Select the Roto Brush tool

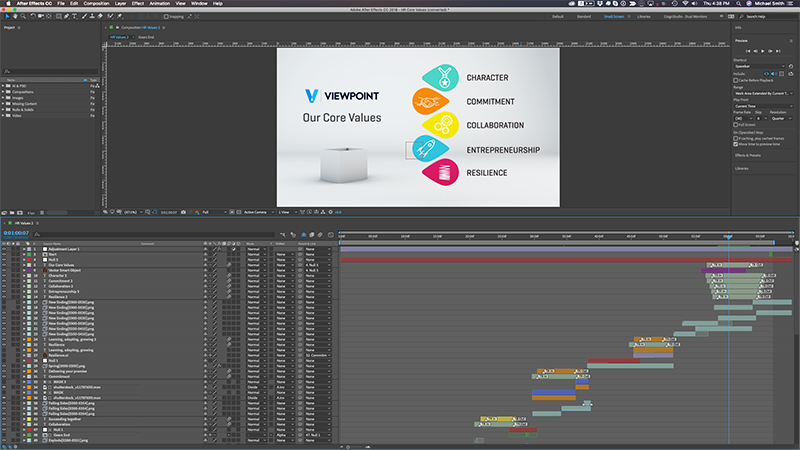coord(110,16)
